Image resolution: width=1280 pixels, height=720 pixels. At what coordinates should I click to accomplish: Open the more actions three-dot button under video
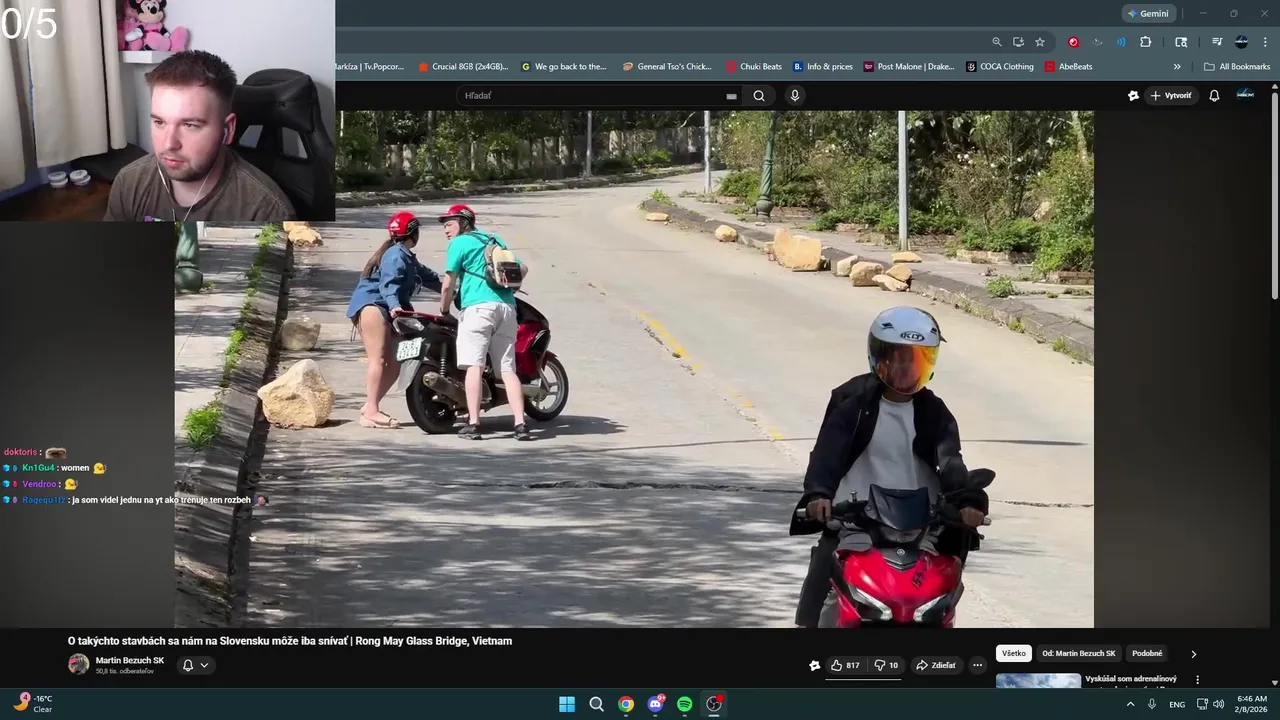point(978,665)
